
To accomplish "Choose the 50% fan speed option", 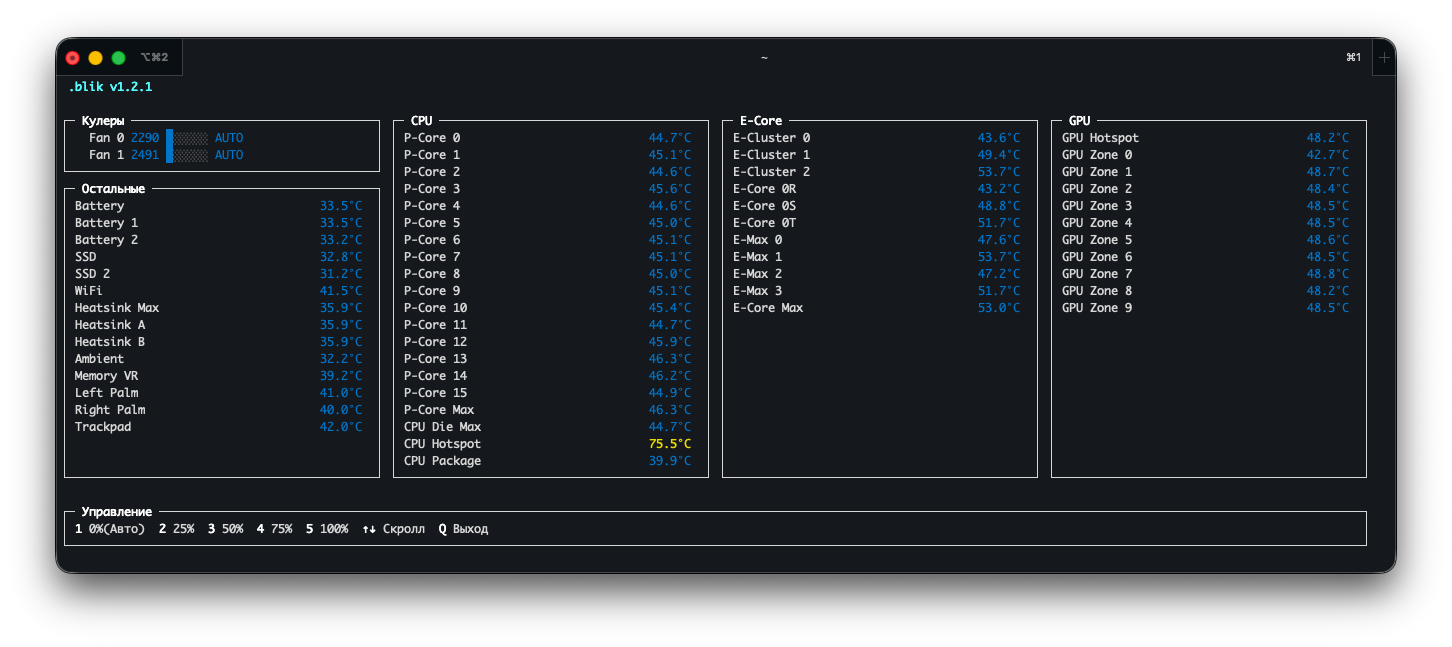I will (x=225, y=529).
